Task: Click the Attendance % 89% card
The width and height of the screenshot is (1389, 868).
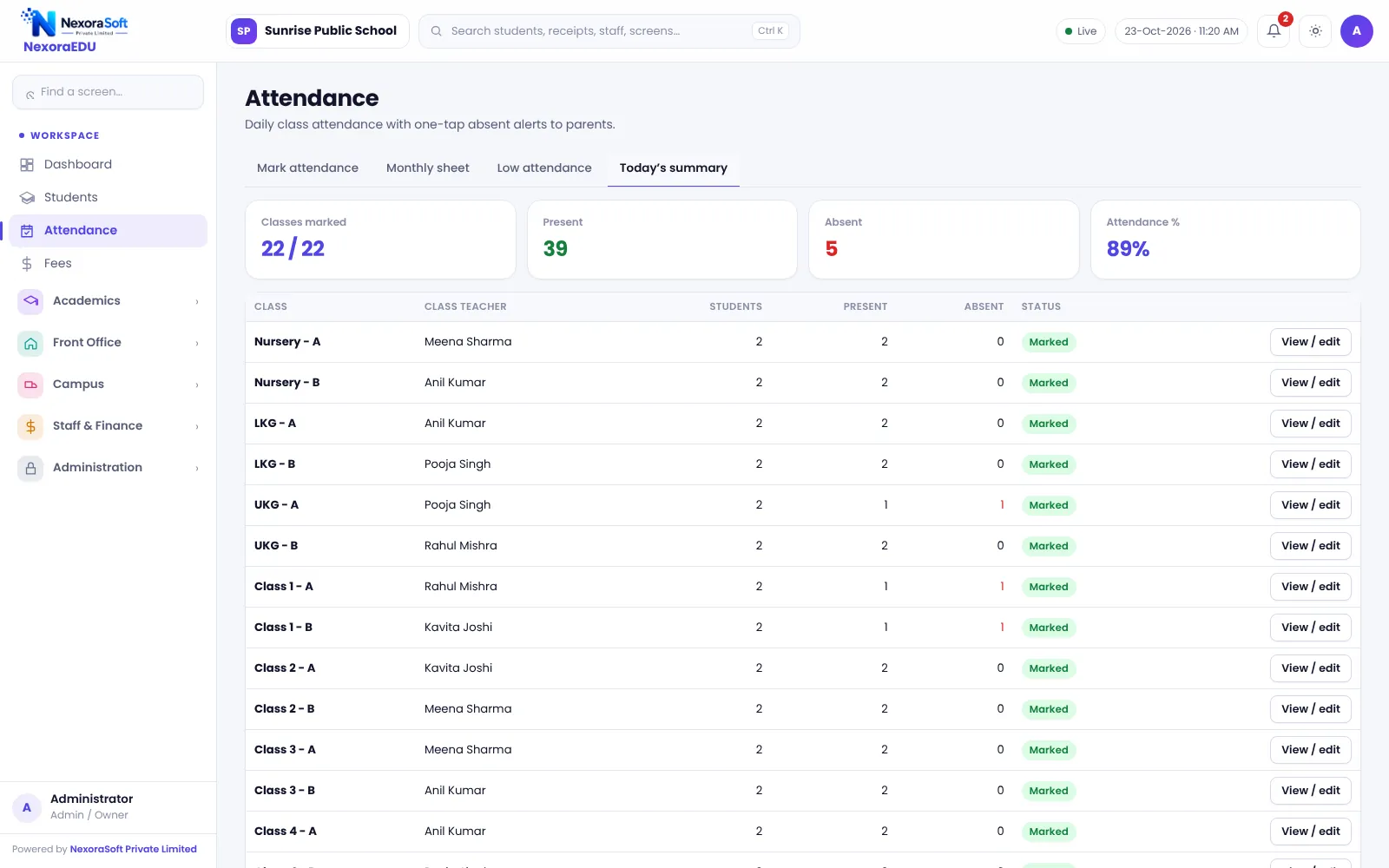Action: [x=1226, y=240]
